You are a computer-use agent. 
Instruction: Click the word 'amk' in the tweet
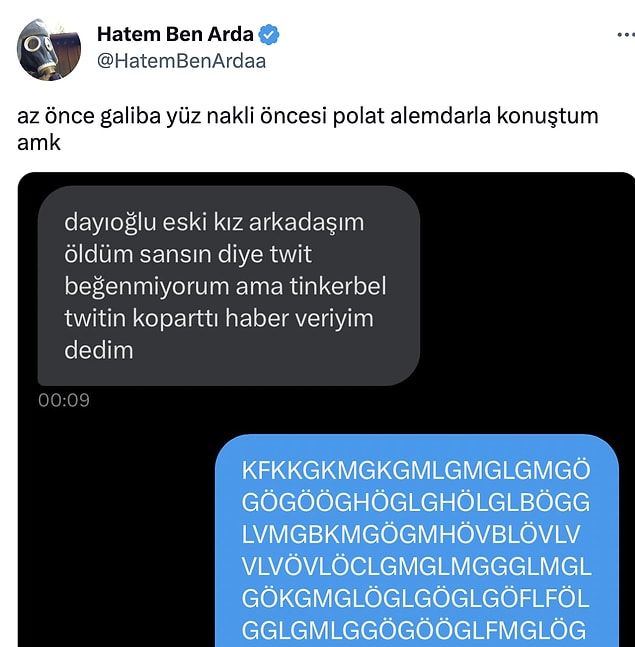pos(39,143)
